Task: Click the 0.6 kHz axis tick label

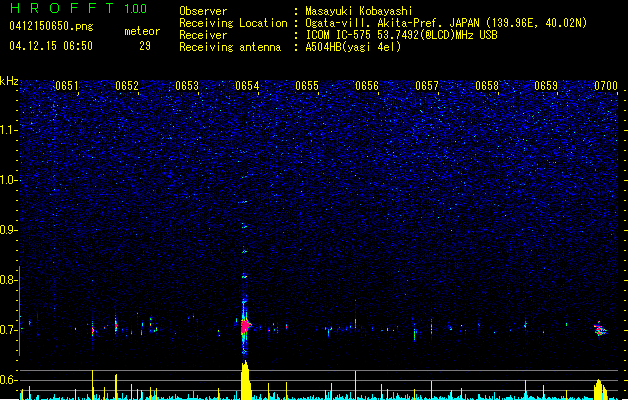Action: [8, 380]
